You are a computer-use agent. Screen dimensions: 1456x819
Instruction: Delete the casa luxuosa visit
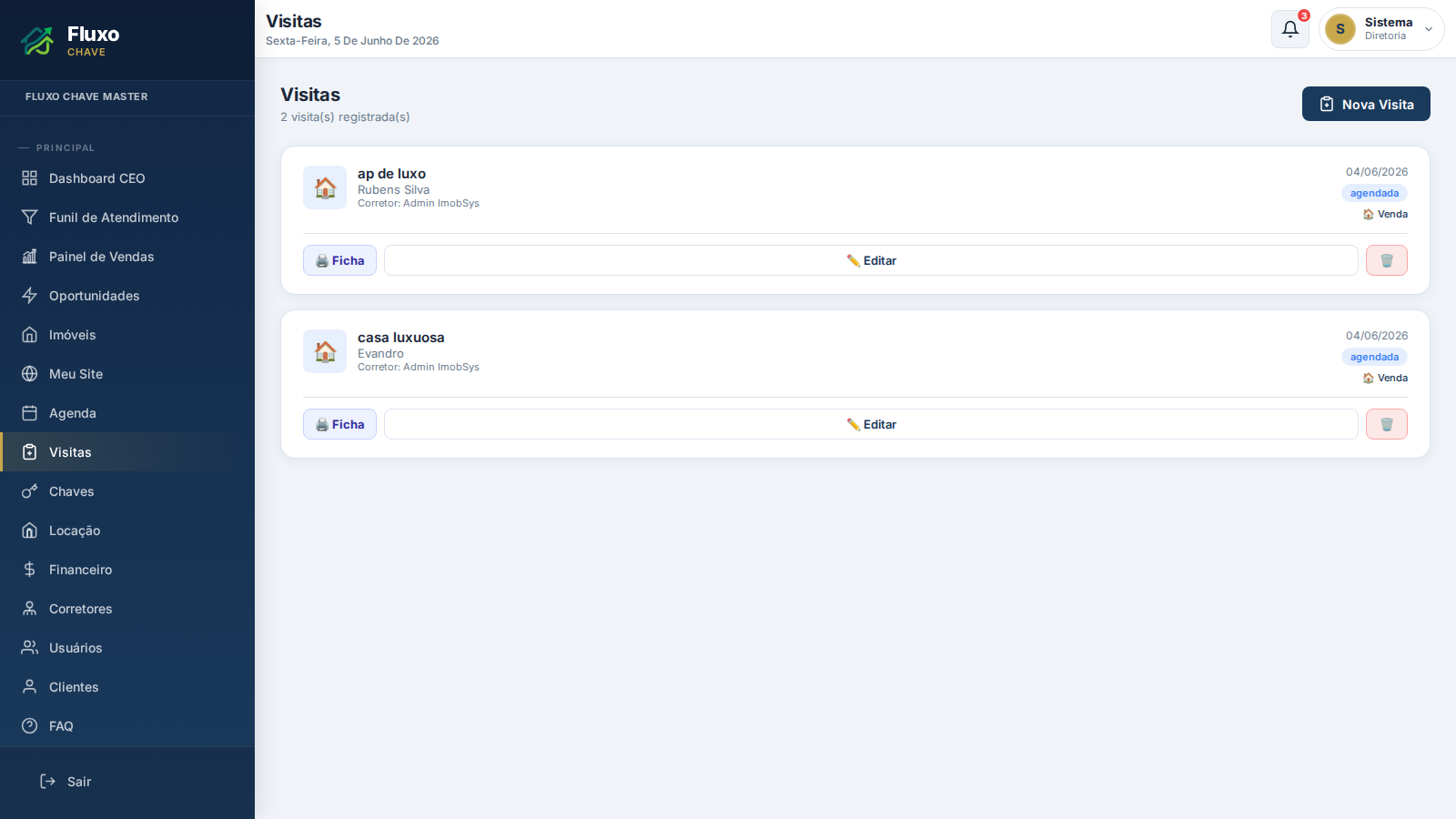tap(1387, 424)
